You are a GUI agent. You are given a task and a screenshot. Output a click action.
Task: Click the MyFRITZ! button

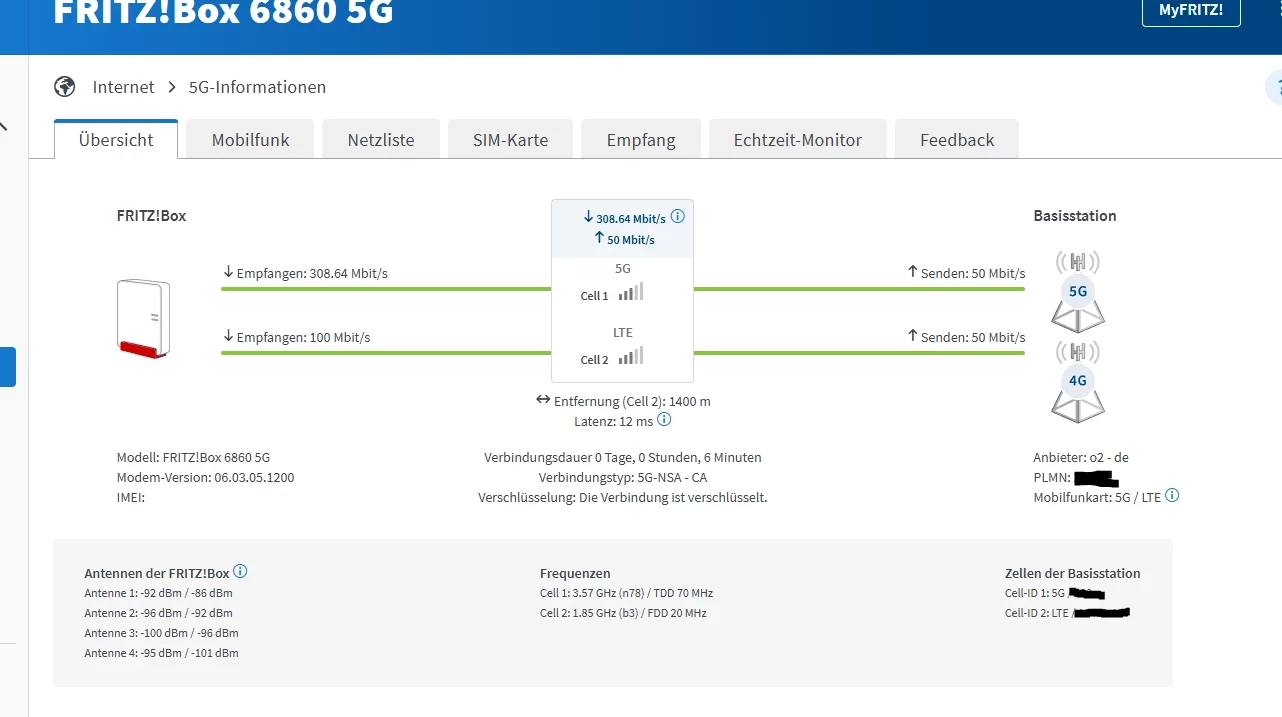[x=1191, y=10]
